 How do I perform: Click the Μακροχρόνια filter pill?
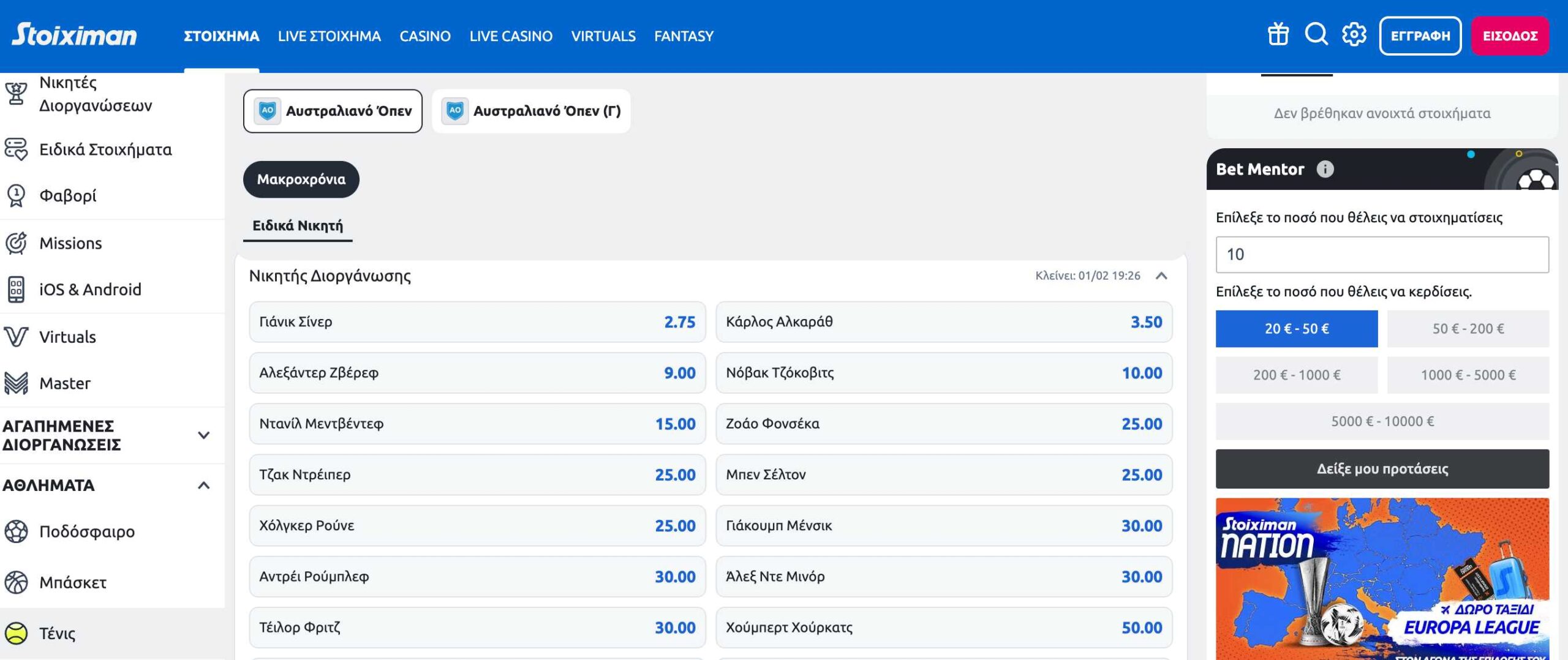point(301,179)
